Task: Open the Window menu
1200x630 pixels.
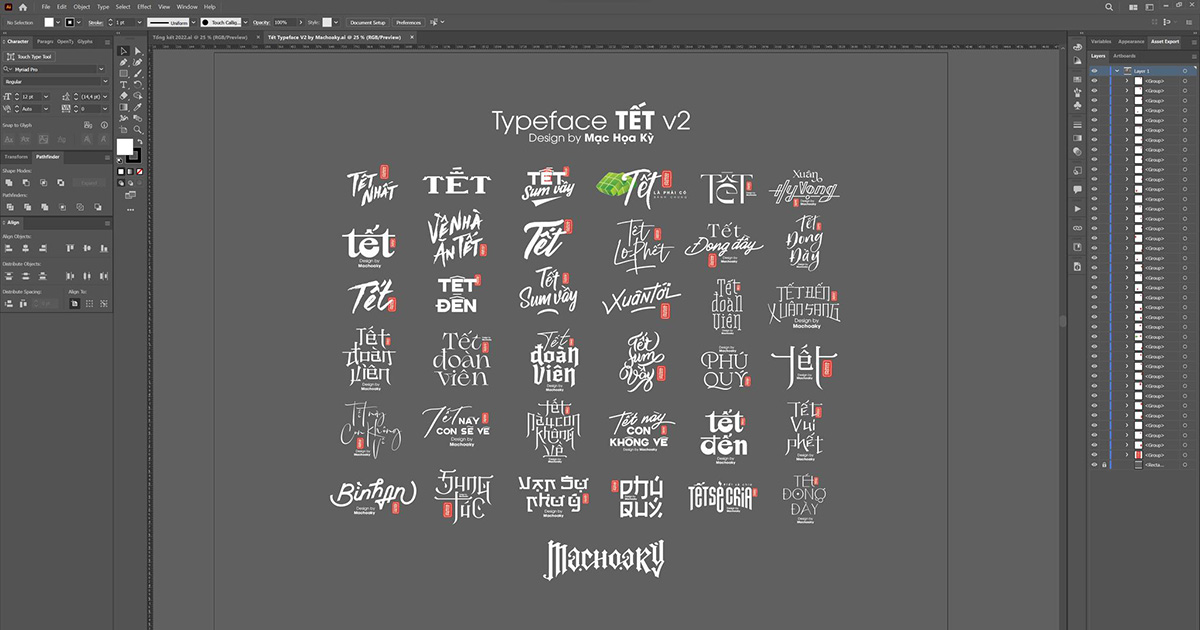Action: (187, 7)
